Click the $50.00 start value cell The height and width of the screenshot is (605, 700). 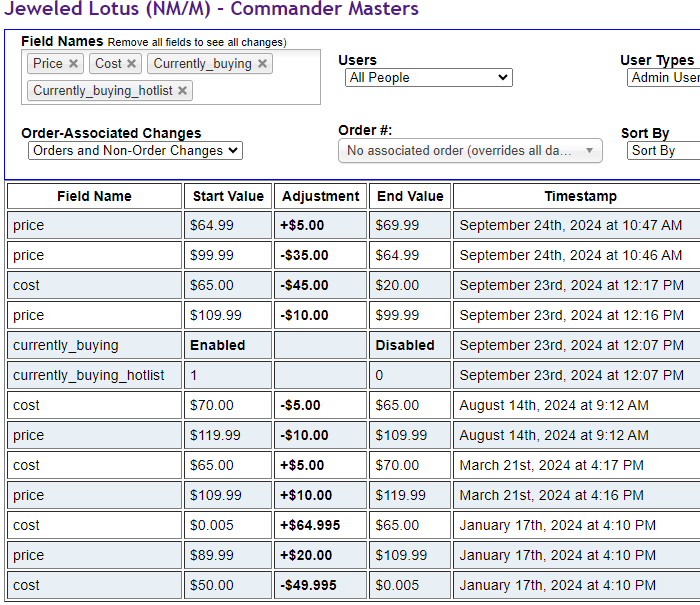click(x=228, y=584)
